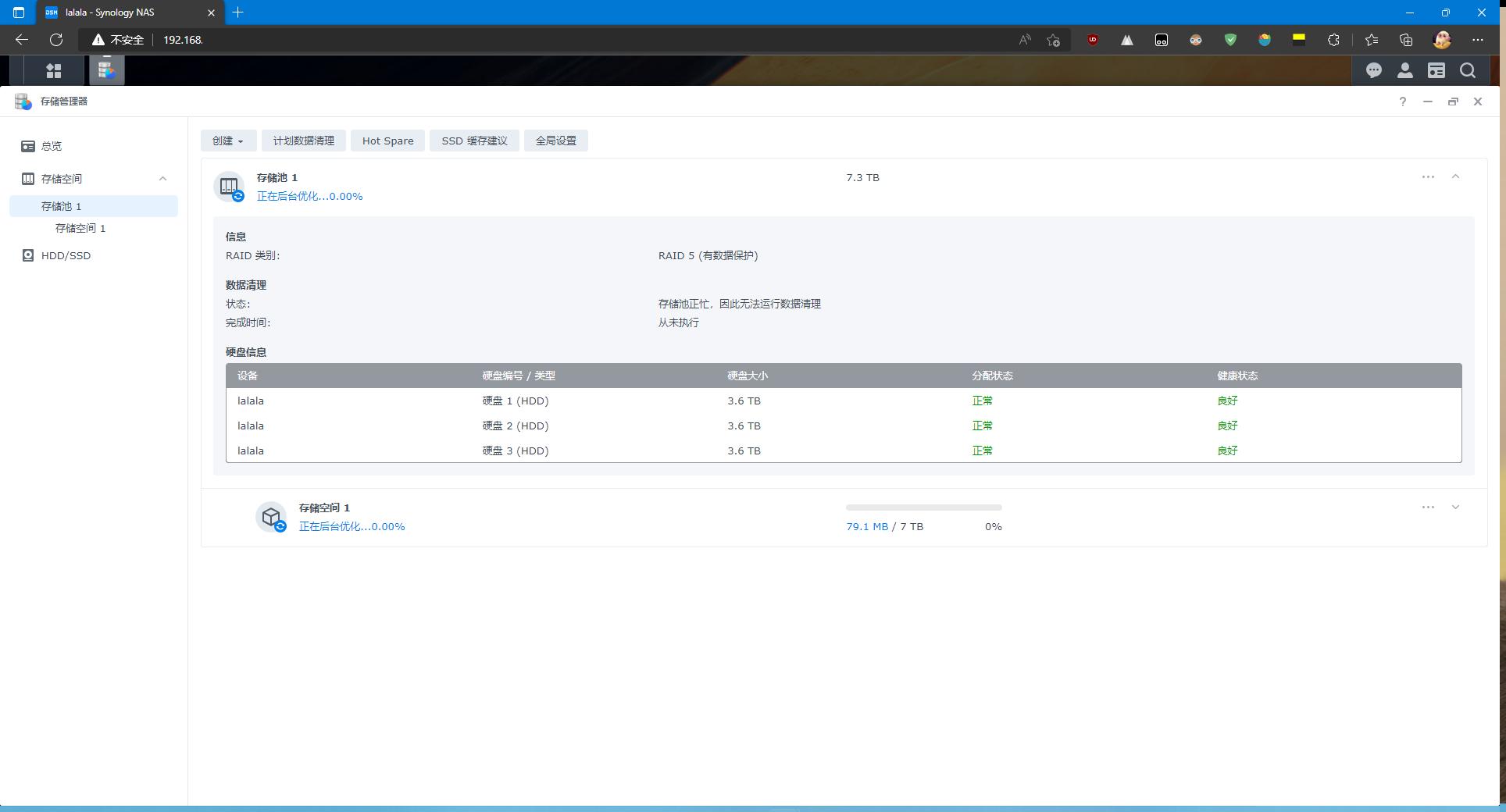Click the 存储空间 1 usage progress bar

click(x=923, y=507)
